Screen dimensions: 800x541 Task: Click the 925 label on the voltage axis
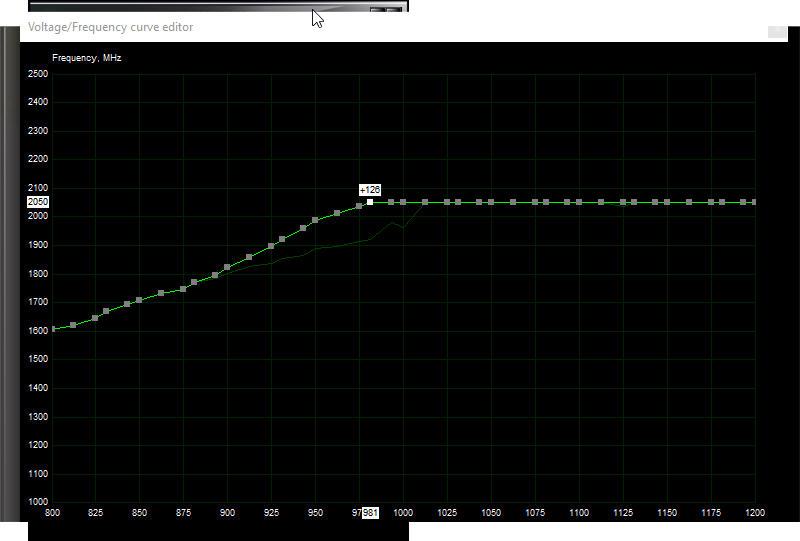click(271, 512)
